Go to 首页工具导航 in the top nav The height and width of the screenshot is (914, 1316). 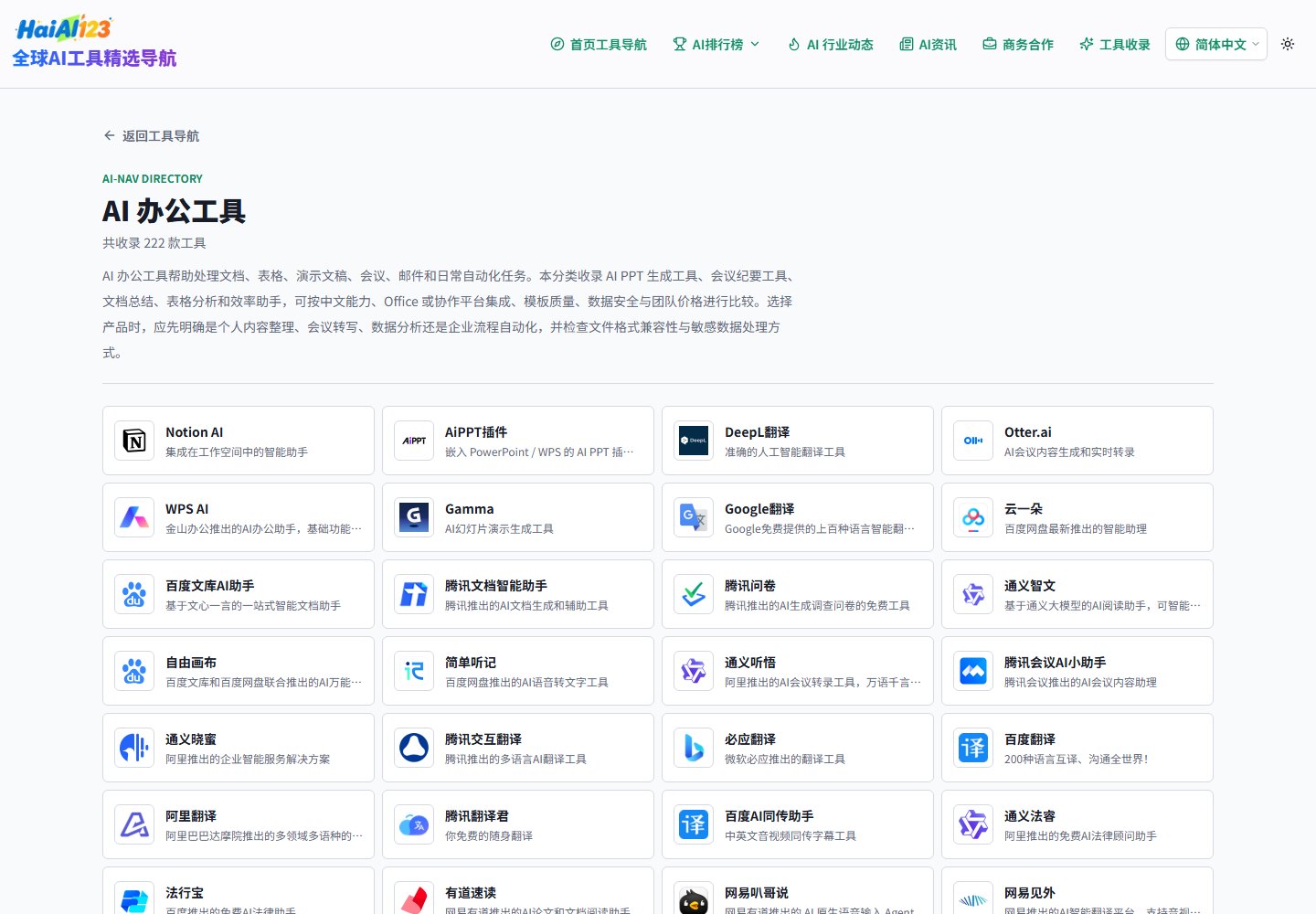(599, 44)
